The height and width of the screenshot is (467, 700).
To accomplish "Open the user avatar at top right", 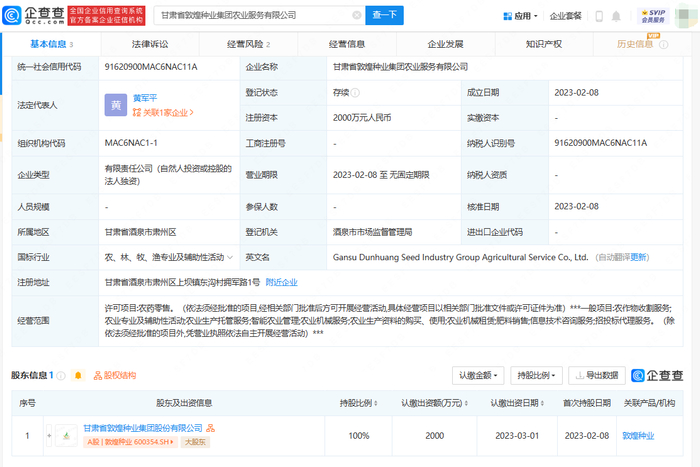I will pyautogui.click(x=685, y=15).
